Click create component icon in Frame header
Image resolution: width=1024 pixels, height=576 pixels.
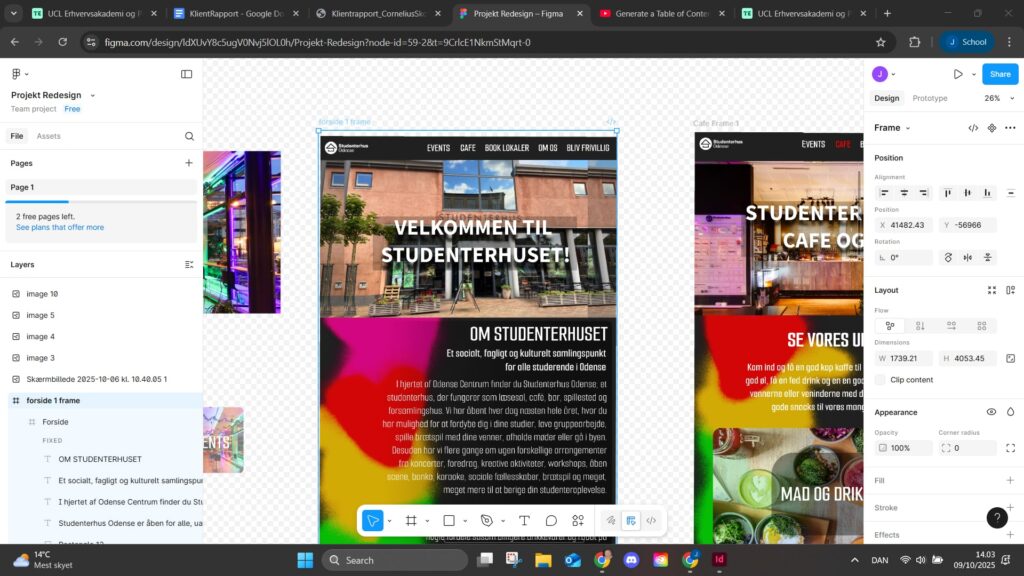click(991, 127)
